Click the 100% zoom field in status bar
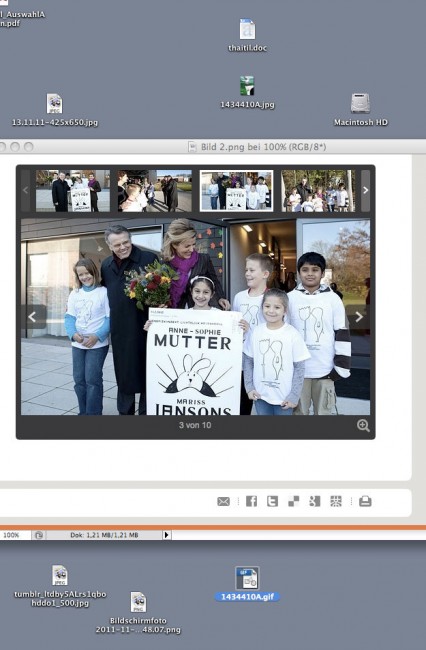This screenshot has height=650, width=426. [x=16, y=535]
